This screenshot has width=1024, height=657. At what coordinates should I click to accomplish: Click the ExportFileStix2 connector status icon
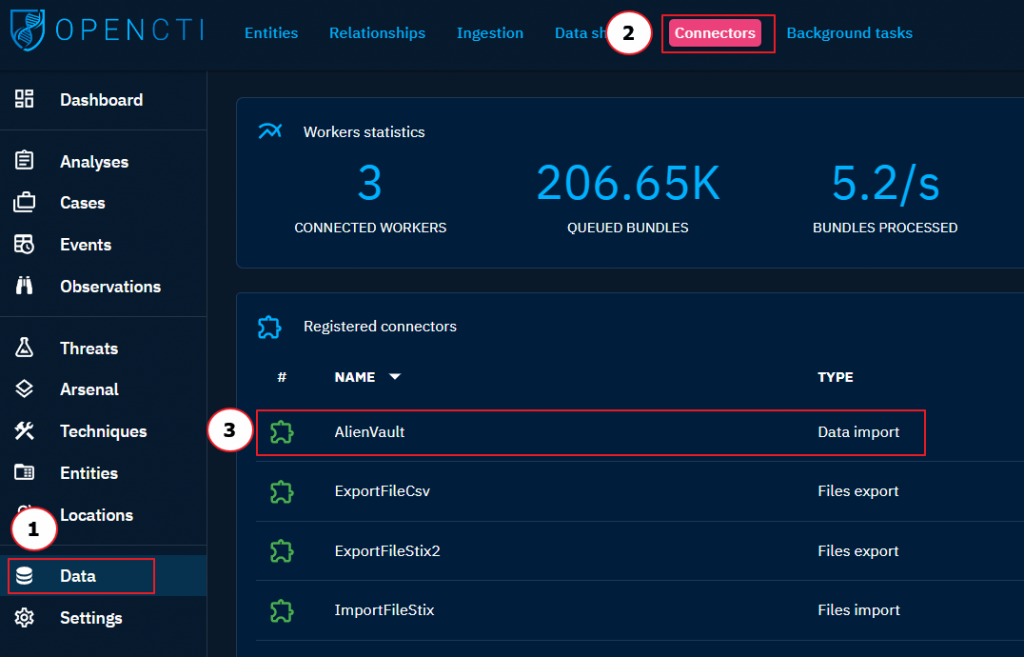click(x=281, y=551)
